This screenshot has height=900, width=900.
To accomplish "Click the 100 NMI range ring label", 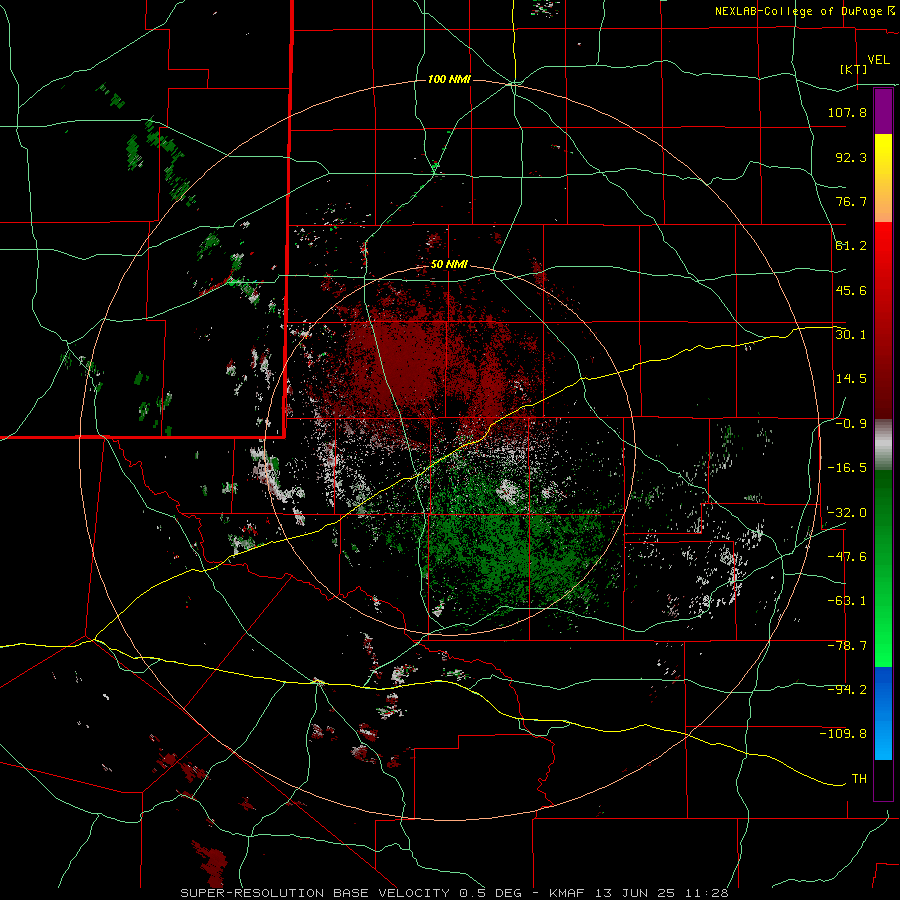I will point(449,79).
